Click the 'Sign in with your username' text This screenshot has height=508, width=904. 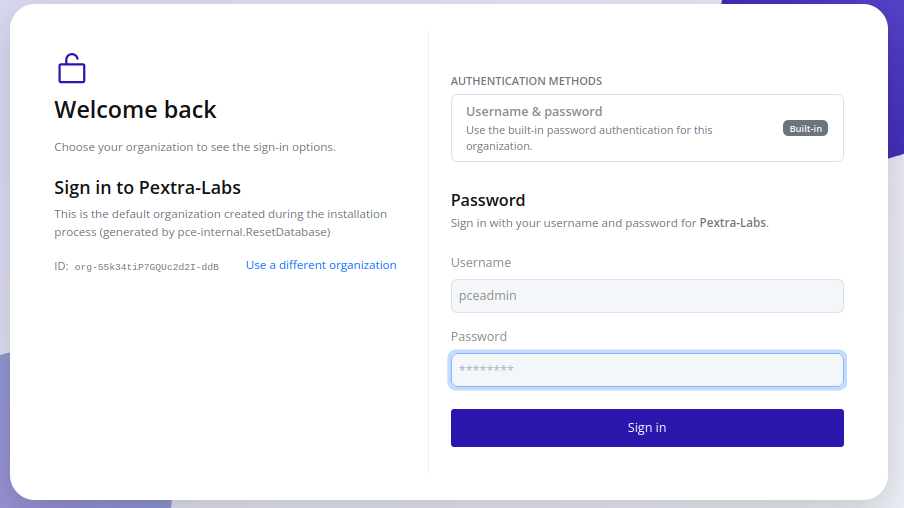(x=573, y=223)
